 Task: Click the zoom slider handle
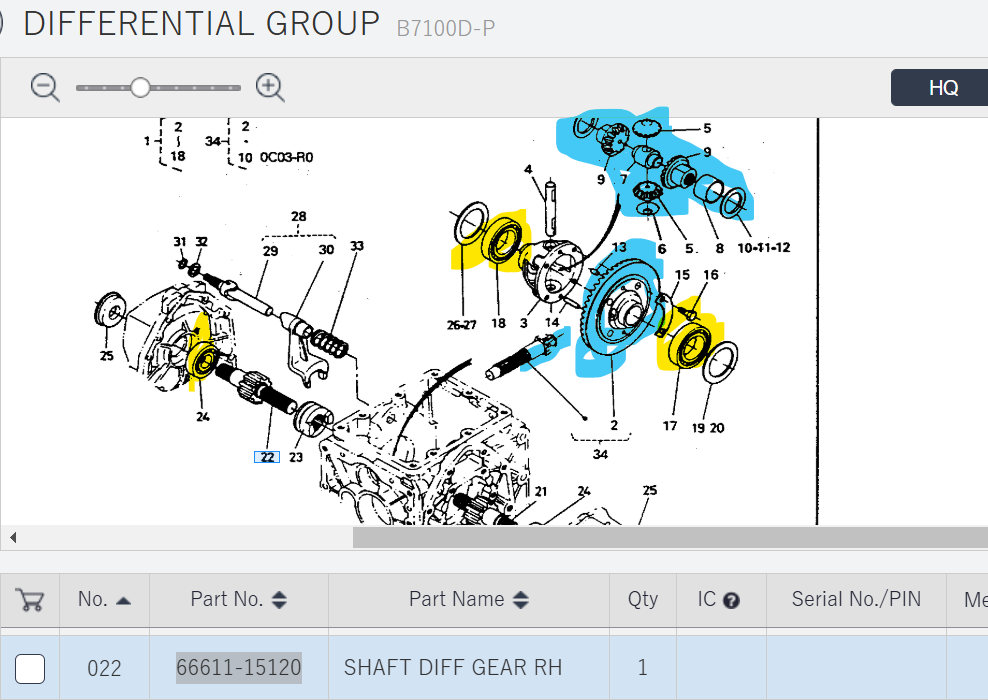(140, 88)
